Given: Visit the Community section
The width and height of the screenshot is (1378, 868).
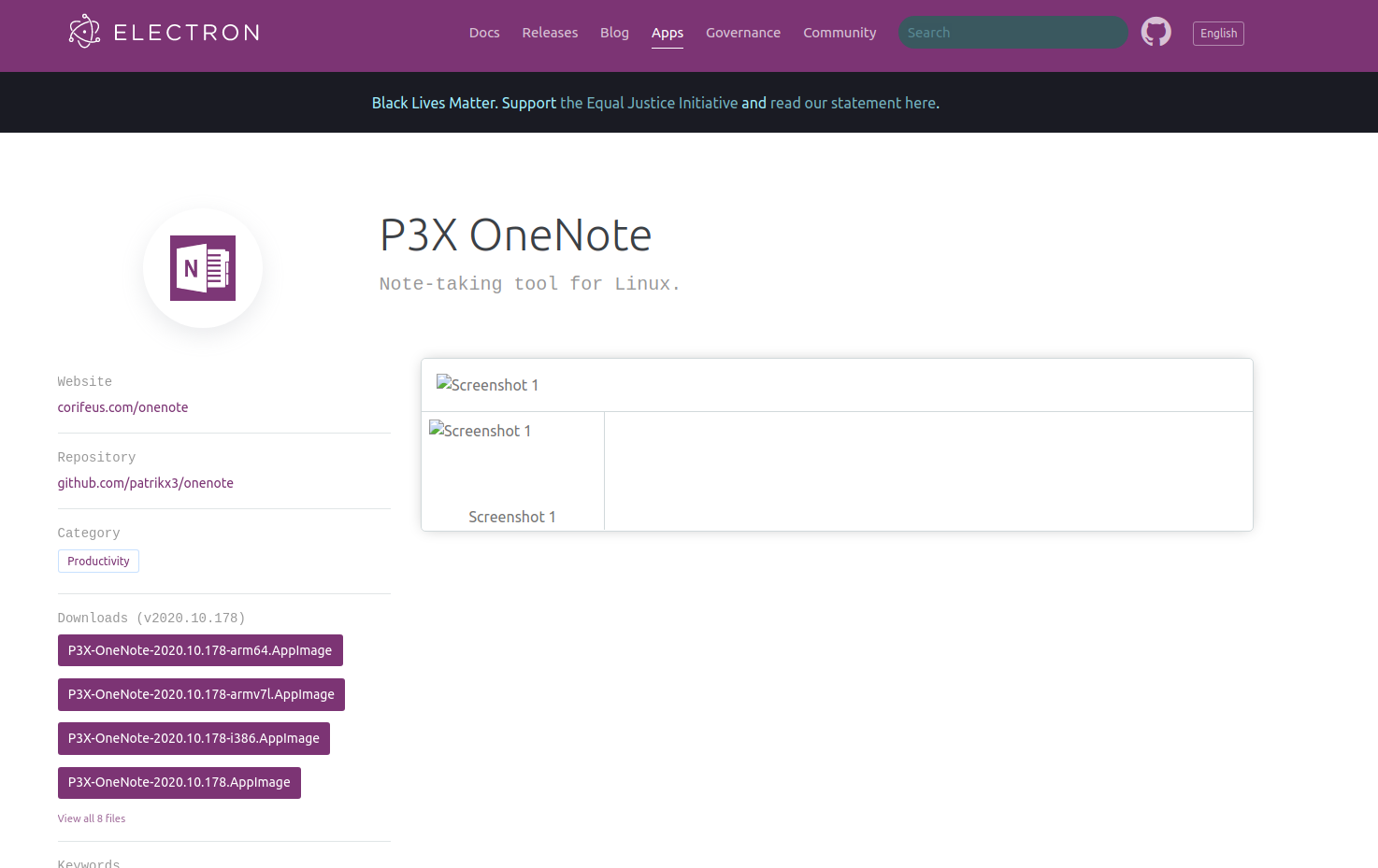Looking at the screenshot, I should coord(839,33).
